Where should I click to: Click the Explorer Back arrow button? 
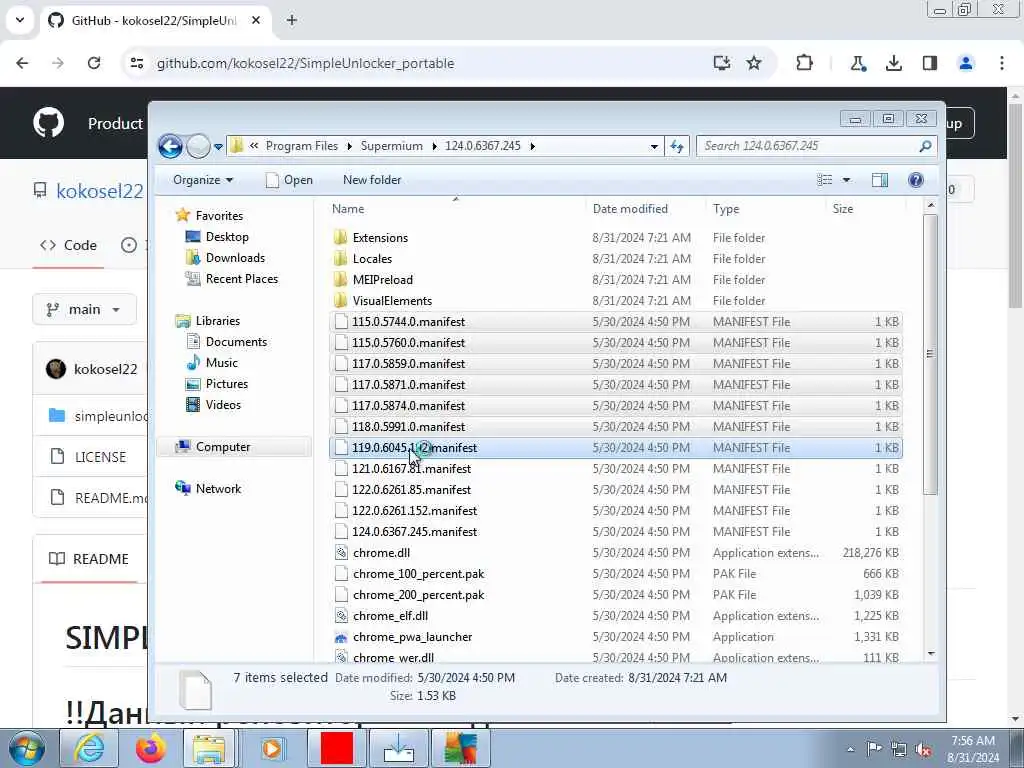pos(170,146)
